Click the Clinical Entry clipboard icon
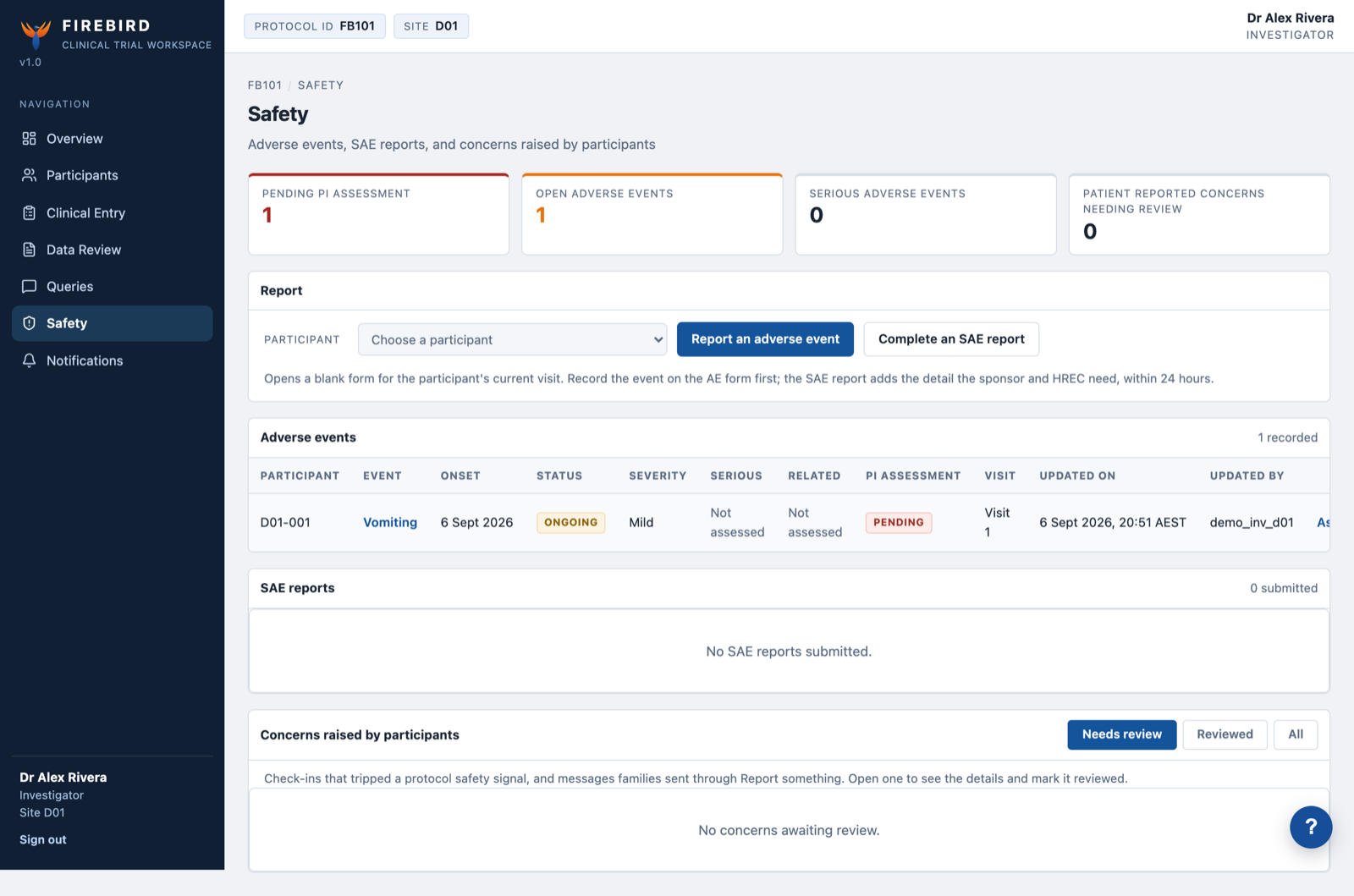Image resolution: width=1354 pixels, height=896 pixels. (x=29, y=212)
